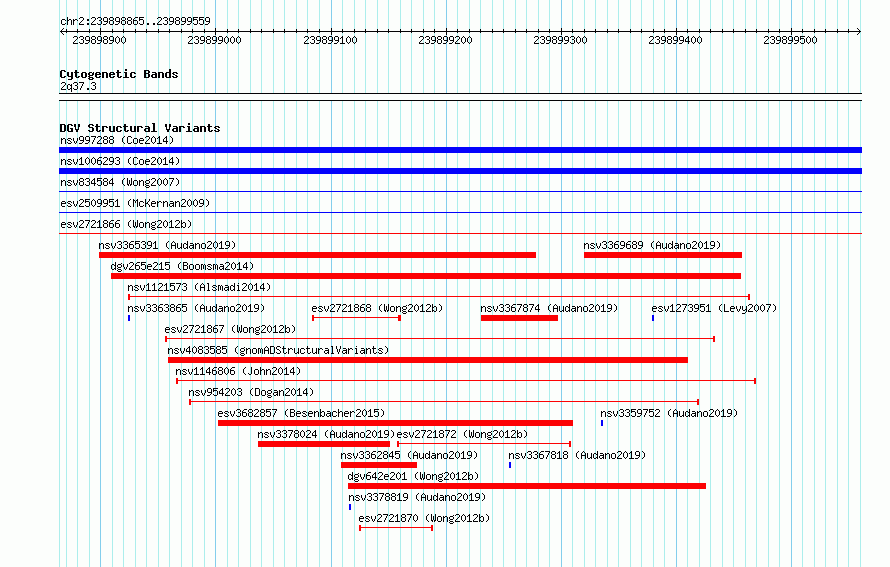This screenshot has width=890, height=567.
Task: Select the nsv1006293 (Coe2014) label
Action: point(120,161)
